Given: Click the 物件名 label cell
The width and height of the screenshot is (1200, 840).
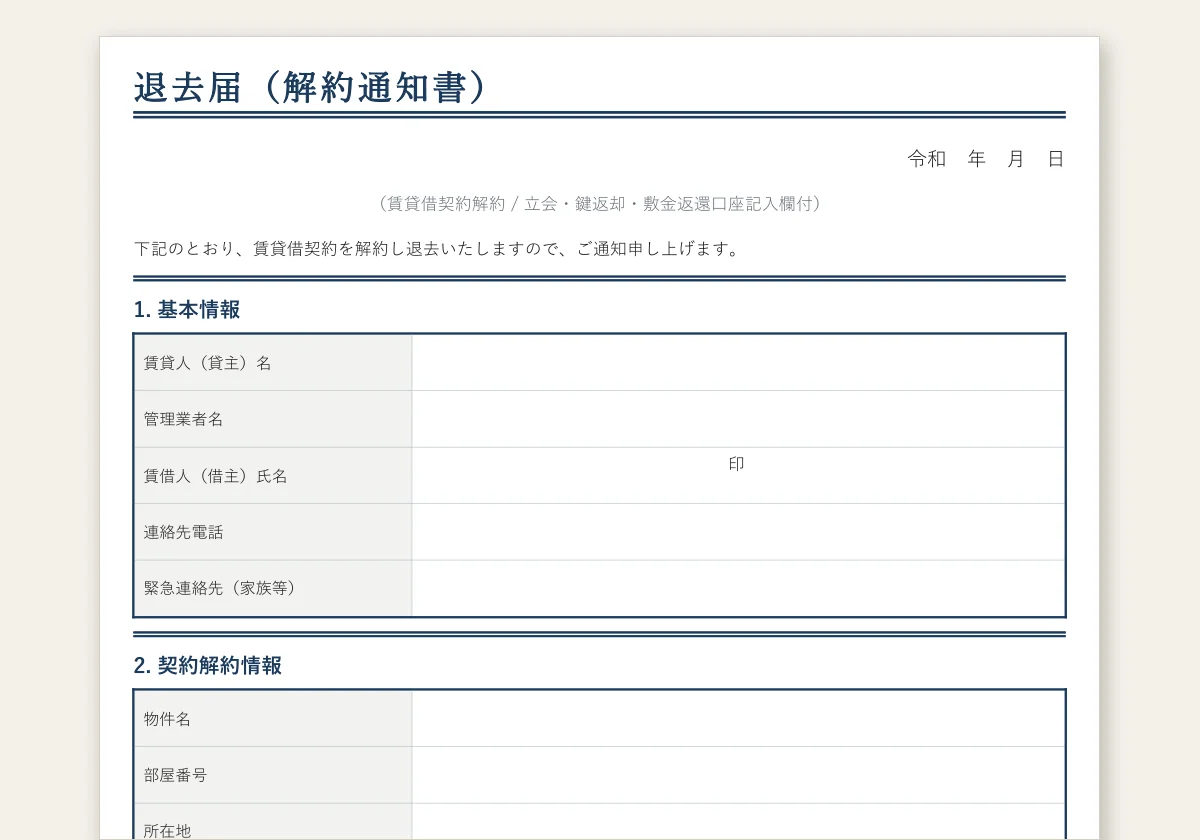Looking at the screenshot, I should (x=273, y=719).
